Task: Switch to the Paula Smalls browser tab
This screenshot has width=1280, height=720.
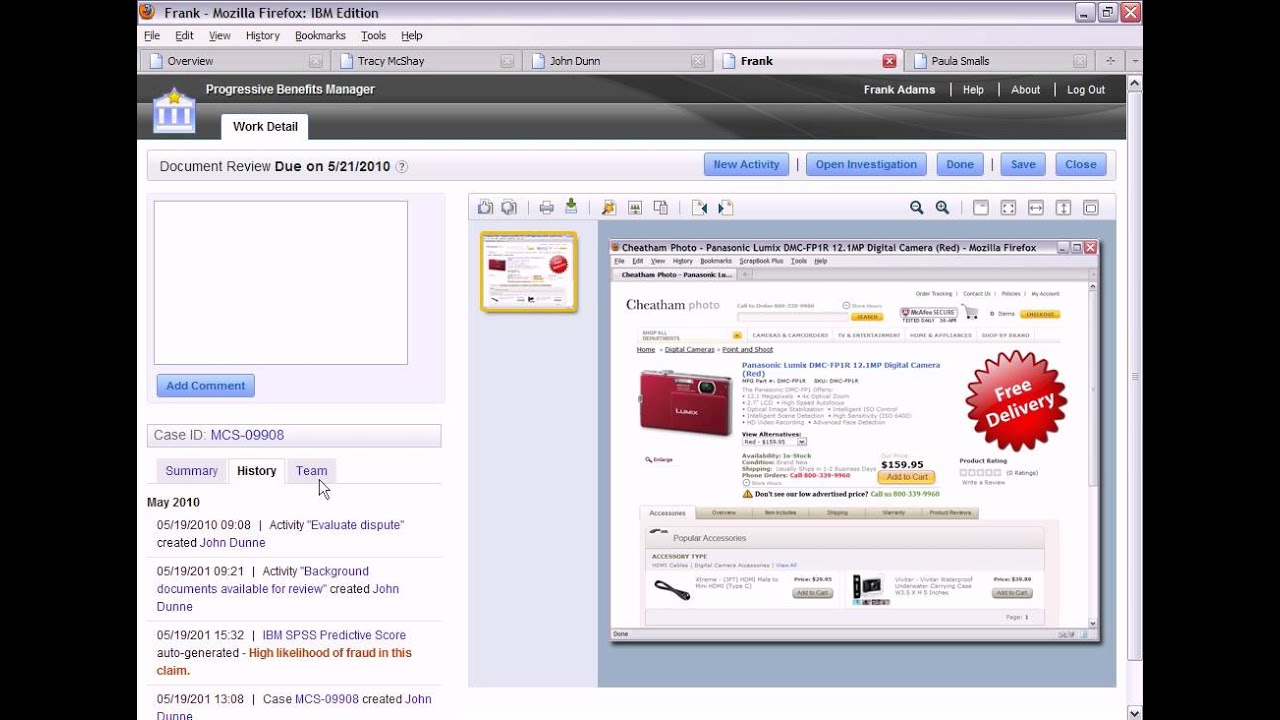Action: [999, 61]
